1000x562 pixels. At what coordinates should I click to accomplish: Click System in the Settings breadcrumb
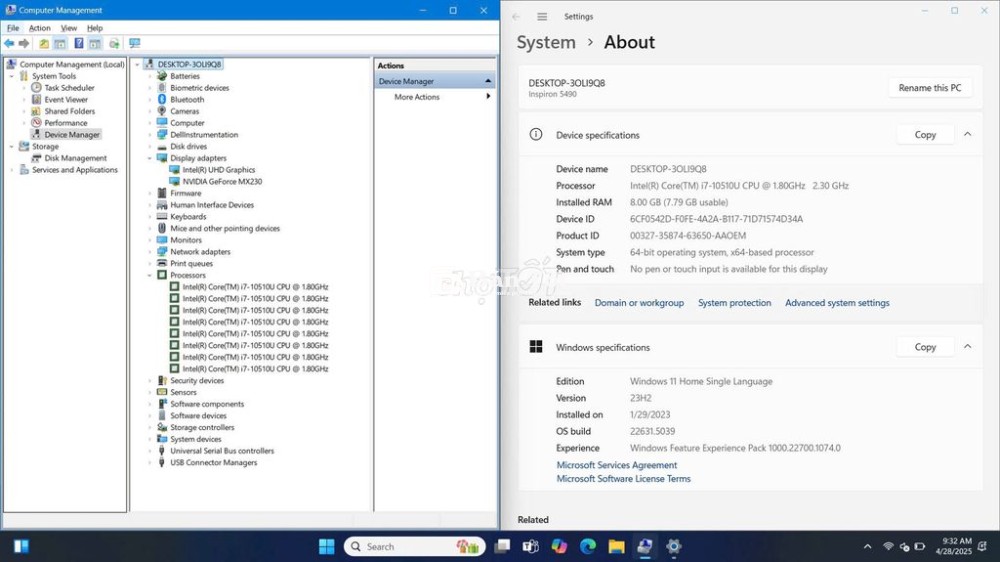(546, 42)
